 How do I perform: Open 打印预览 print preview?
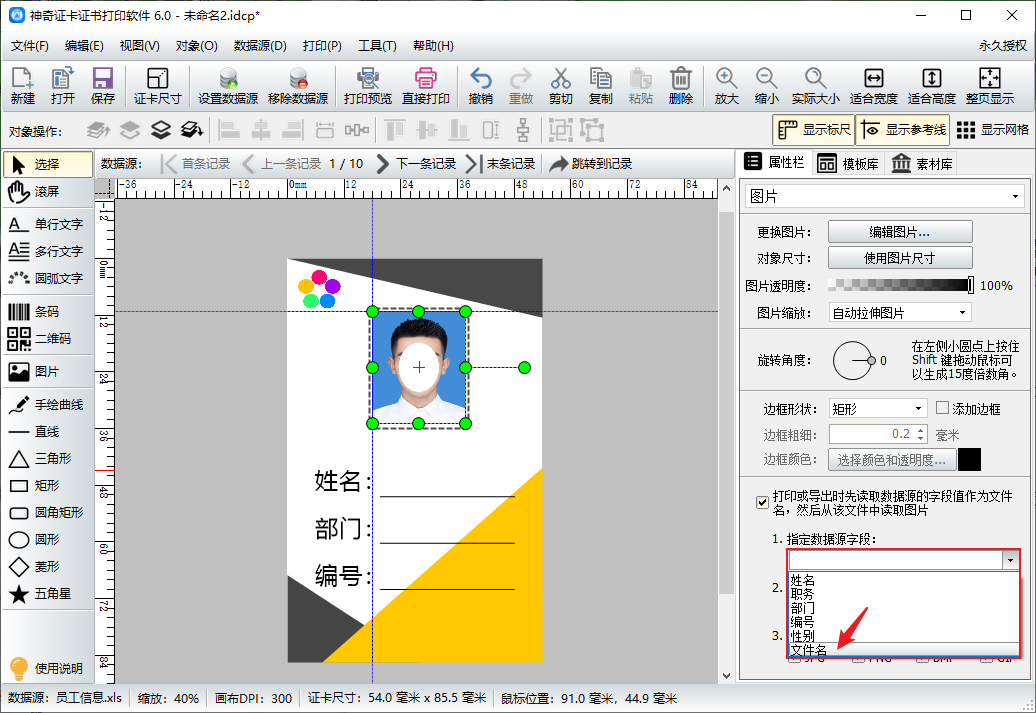(x=367, y=86)
